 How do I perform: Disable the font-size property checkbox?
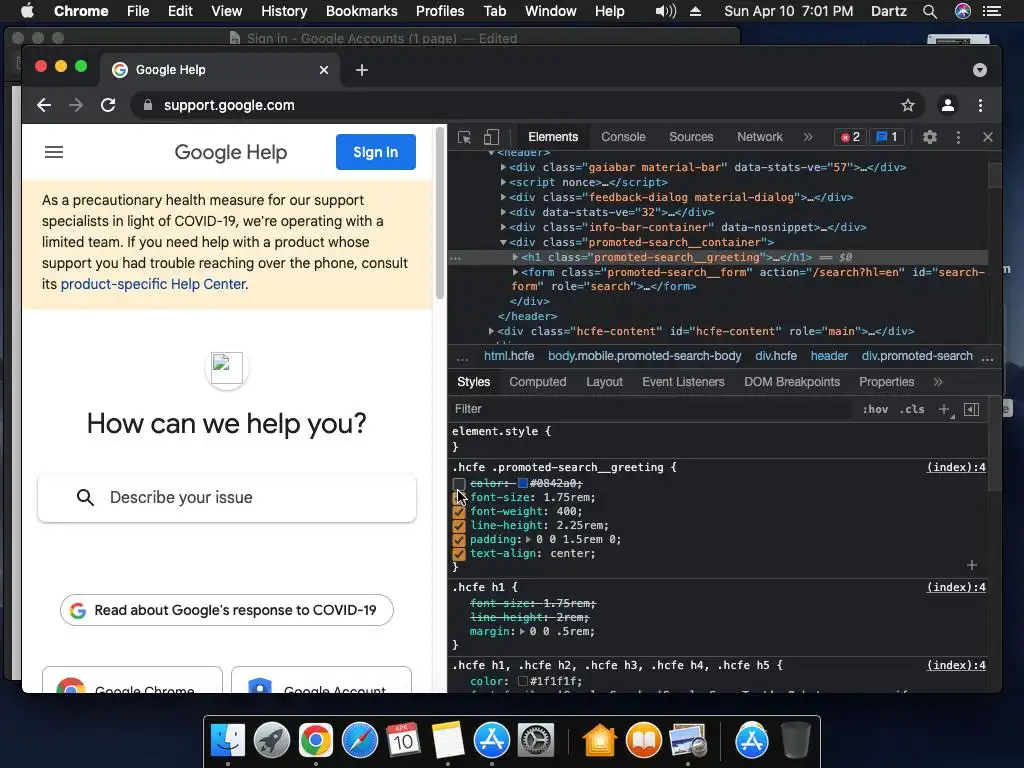click(458, 498)
